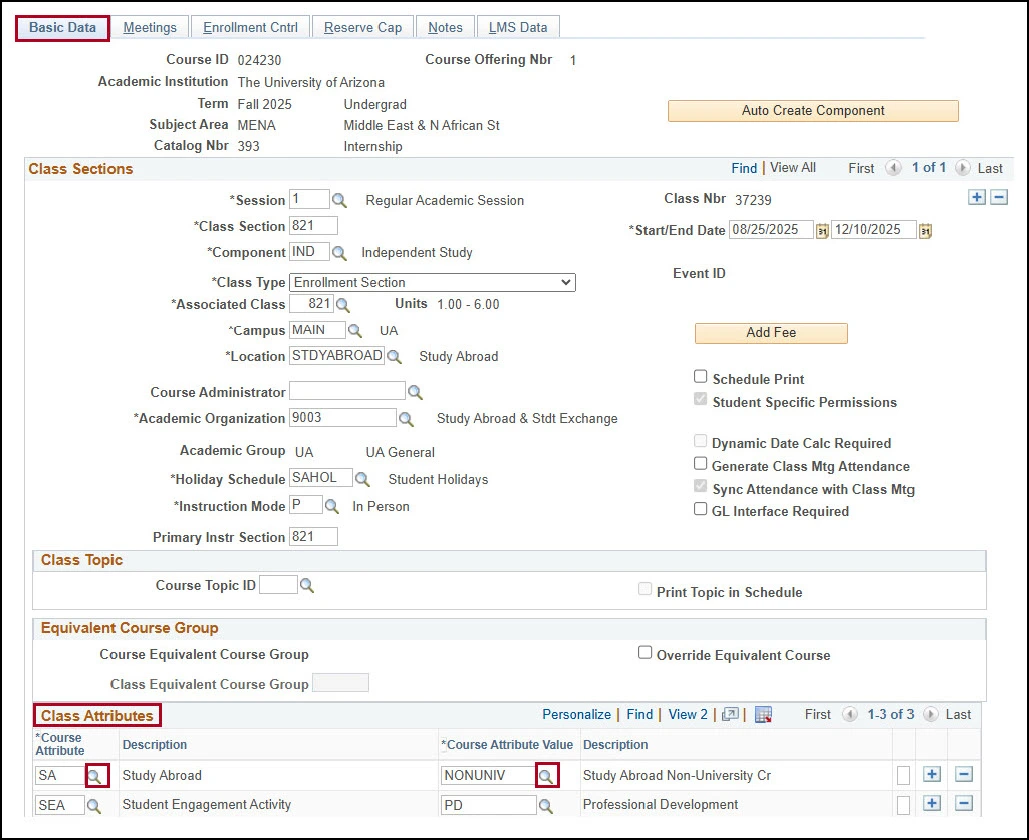
Task: Click the empty Course Administrator field
Action: click(x=347, y=391)
